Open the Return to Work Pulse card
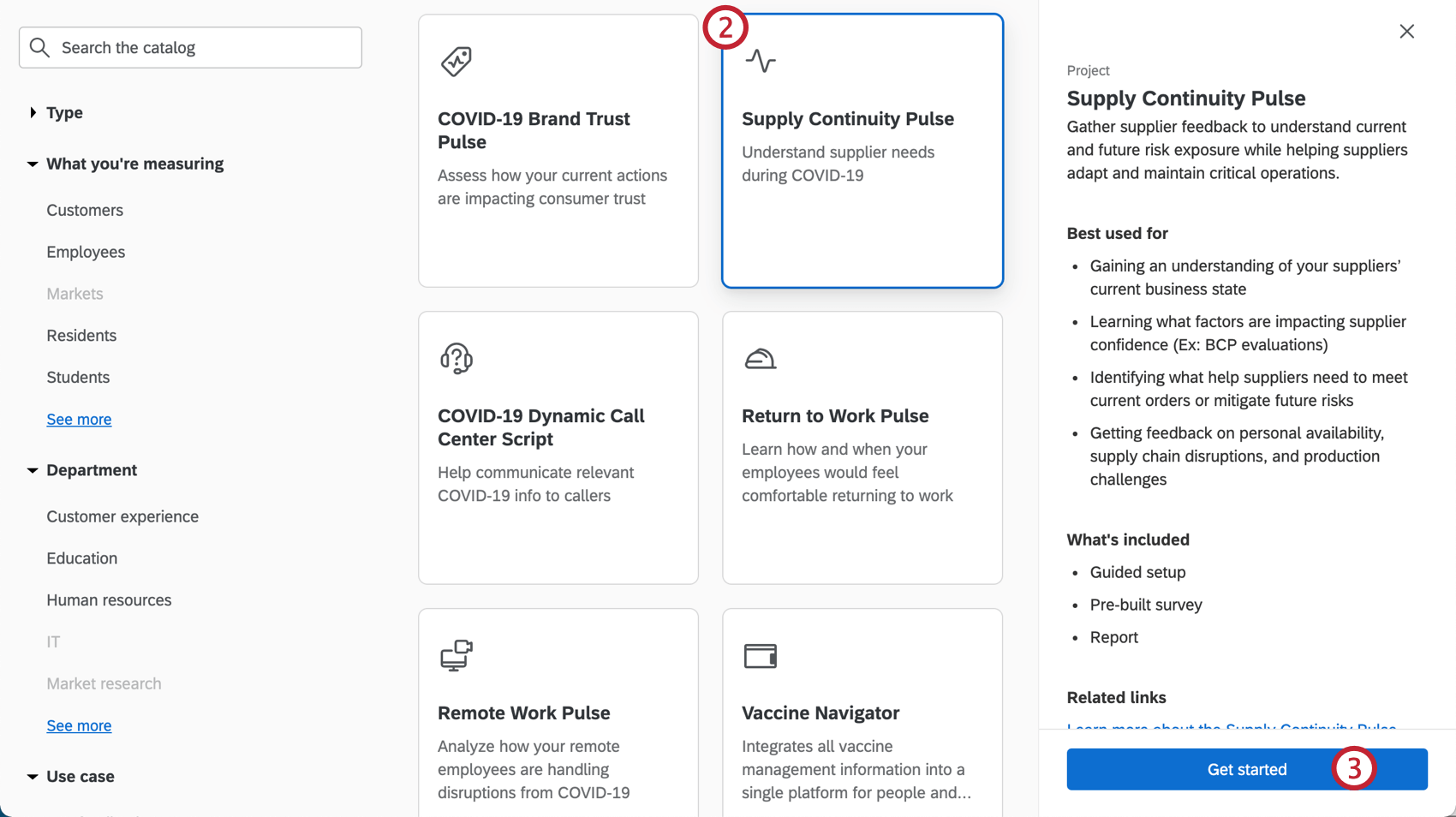The width and height of the screenshot is (1456, 817). pos(862,447)
